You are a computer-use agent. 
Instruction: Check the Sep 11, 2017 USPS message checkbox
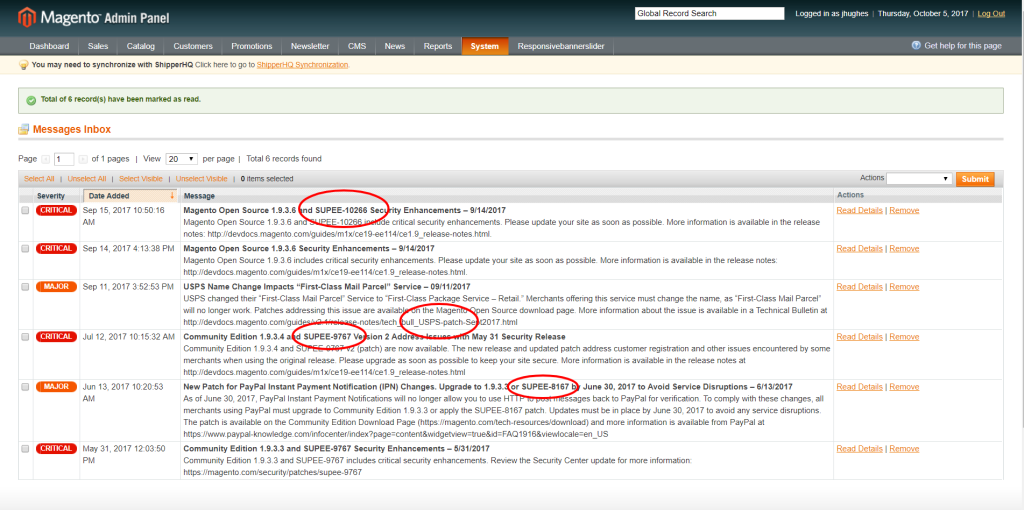coord(25,287)
